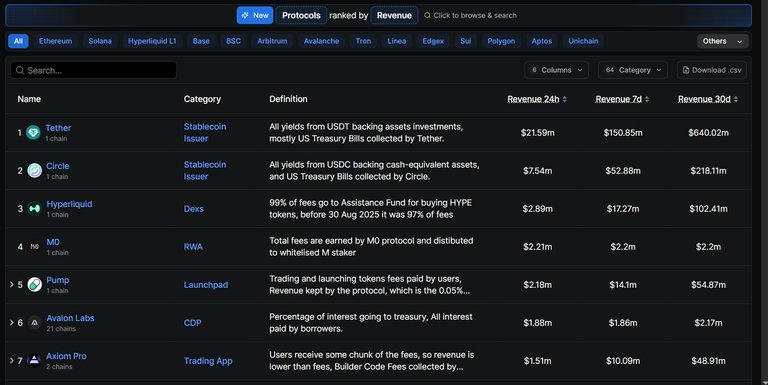Open the Others chains dropdown

click(x=722, y=41)
